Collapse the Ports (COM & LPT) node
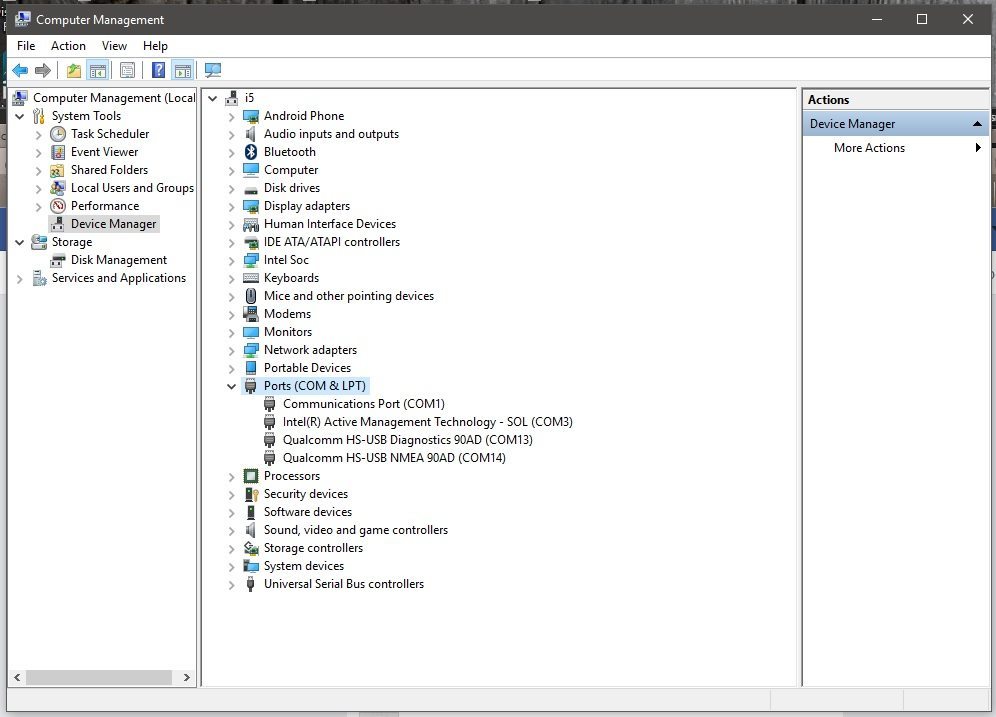 coord(232,386)
